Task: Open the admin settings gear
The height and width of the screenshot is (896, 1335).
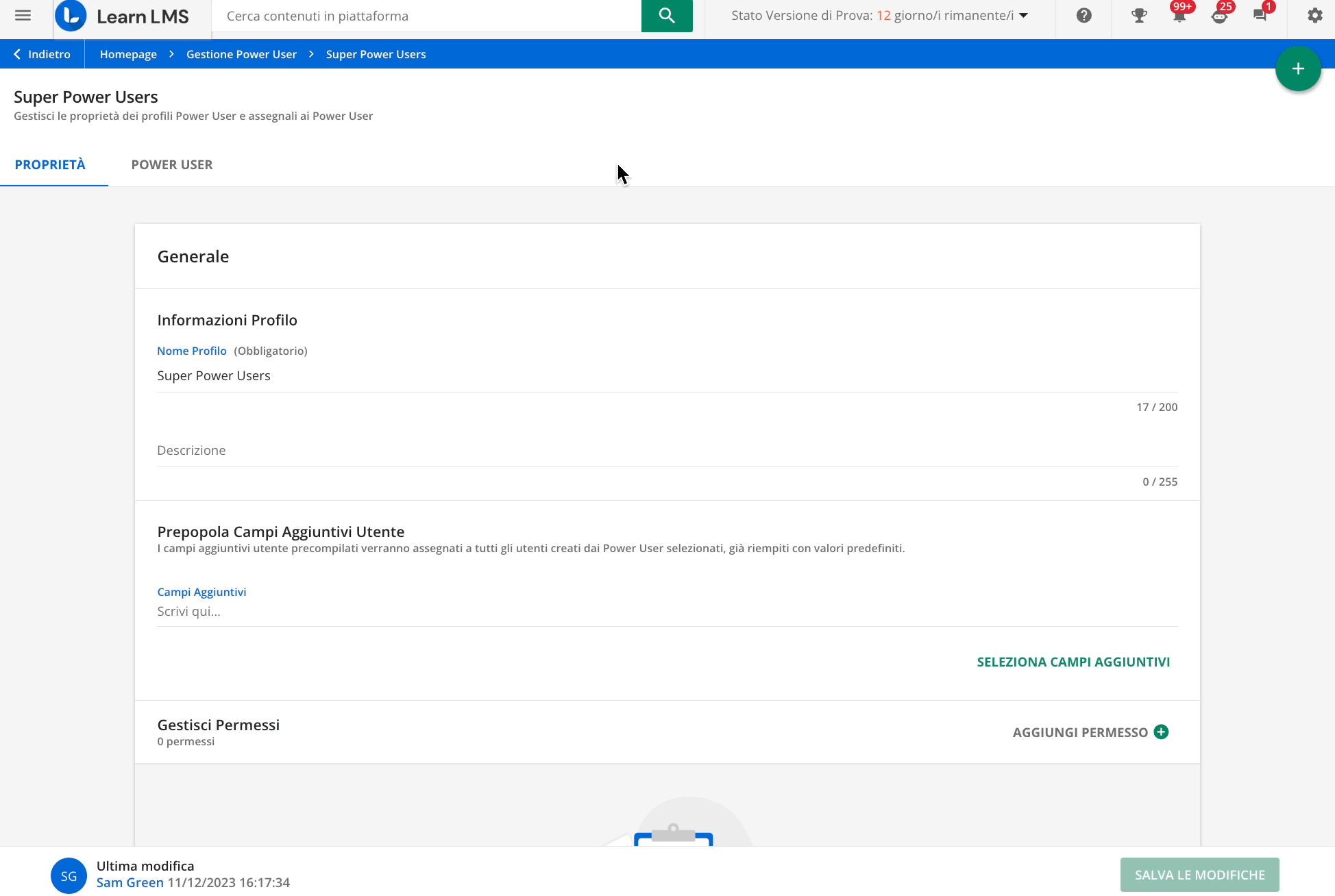Action: coord(1314,16)
